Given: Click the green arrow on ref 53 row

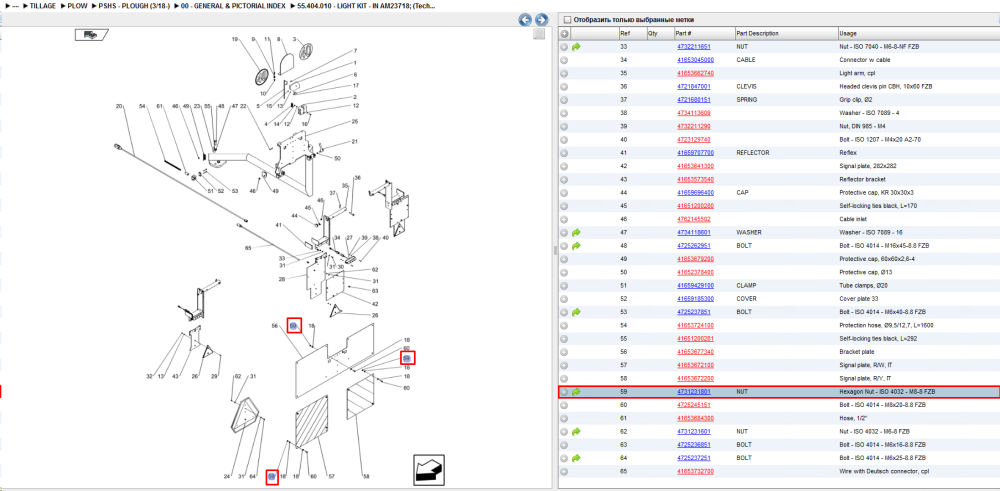Looking at the screenshot, I should pos(577,312).
